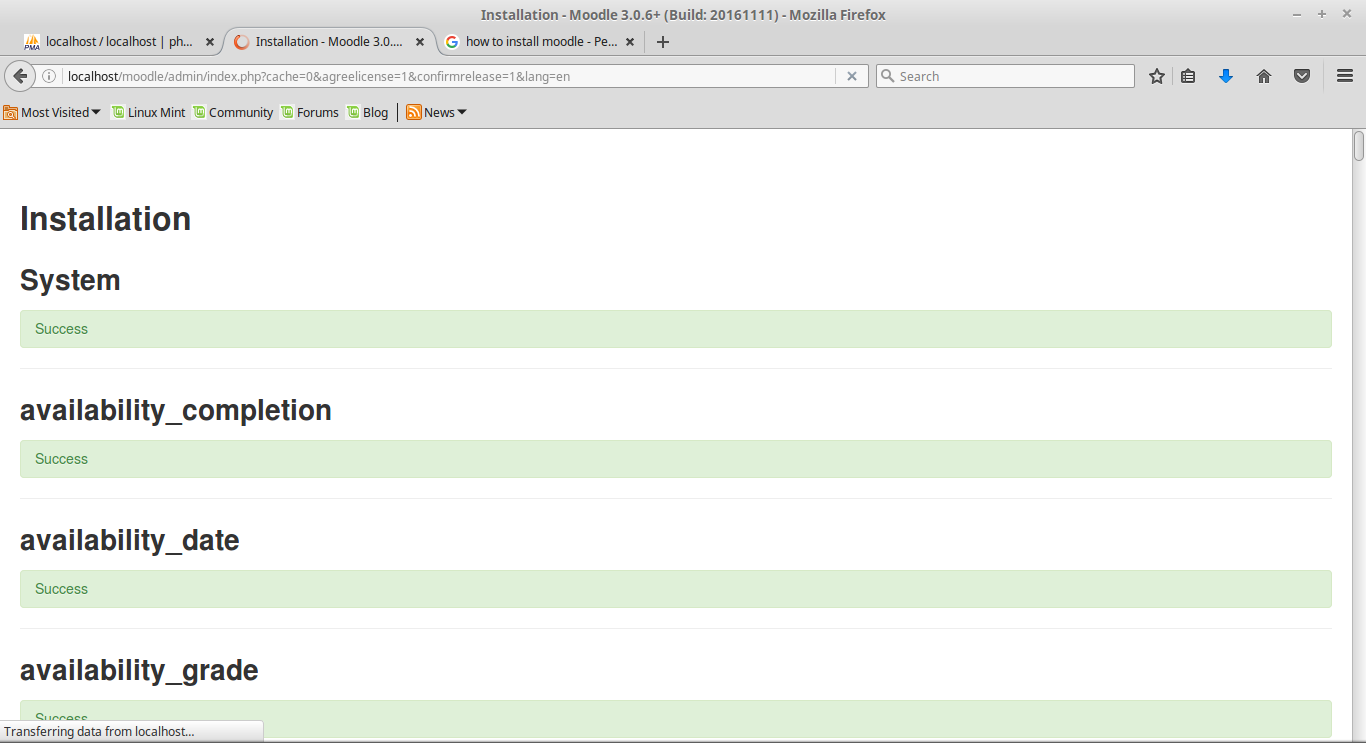Switch to how to install moodle tab
Viewport: 1366px width, 743px height.
coord(540,42)
